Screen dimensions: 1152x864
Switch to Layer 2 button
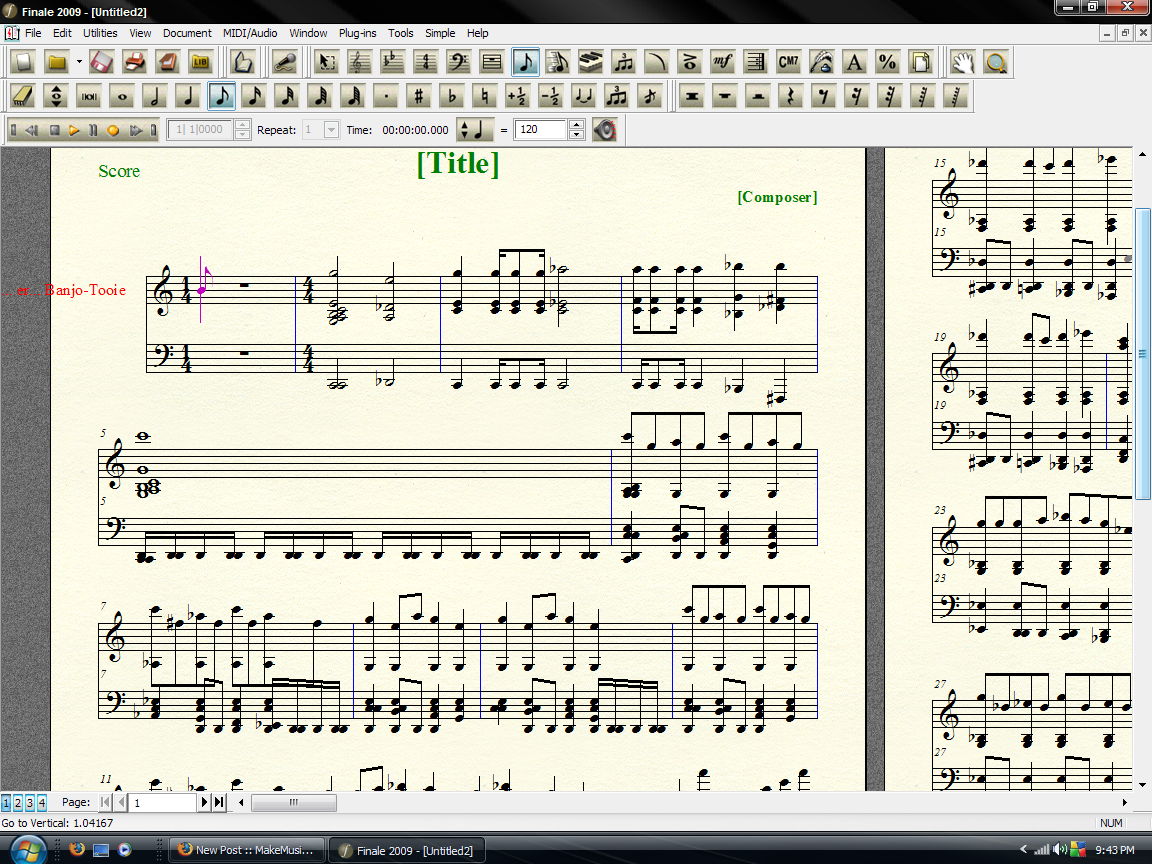click(18, 802)
